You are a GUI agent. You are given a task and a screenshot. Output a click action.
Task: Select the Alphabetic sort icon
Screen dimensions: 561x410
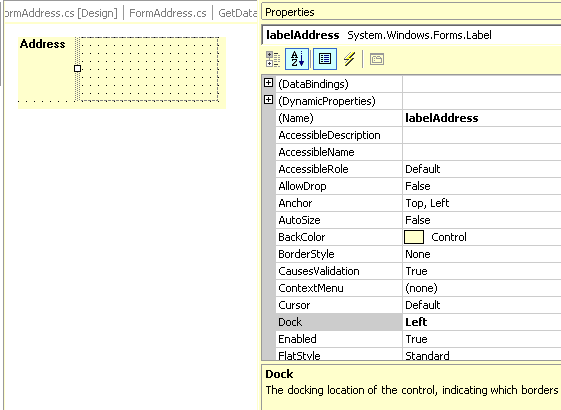(297, 59)
